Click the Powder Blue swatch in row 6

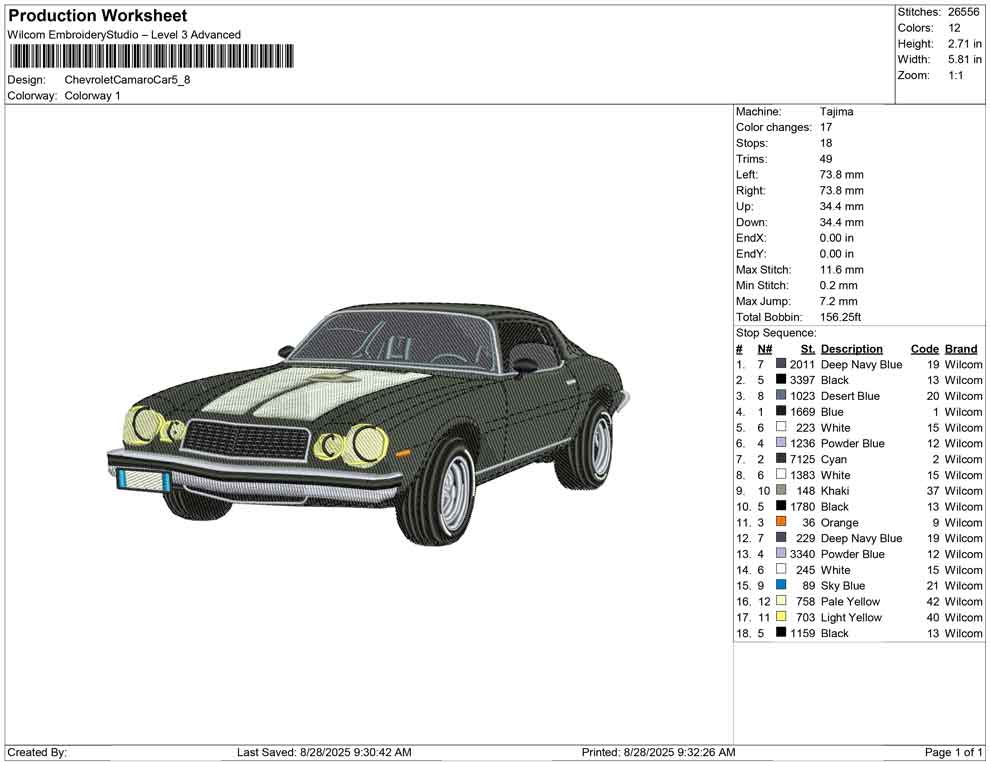click(781, 443)
